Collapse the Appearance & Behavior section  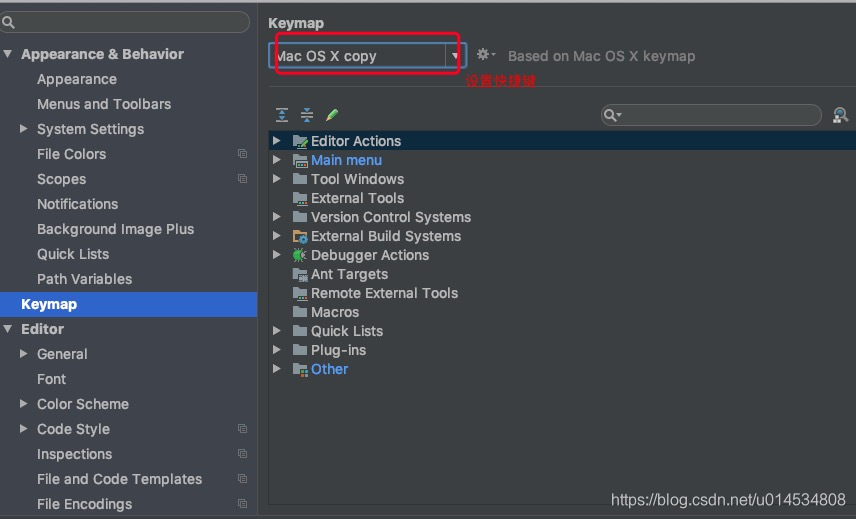[x=8, y=54]
